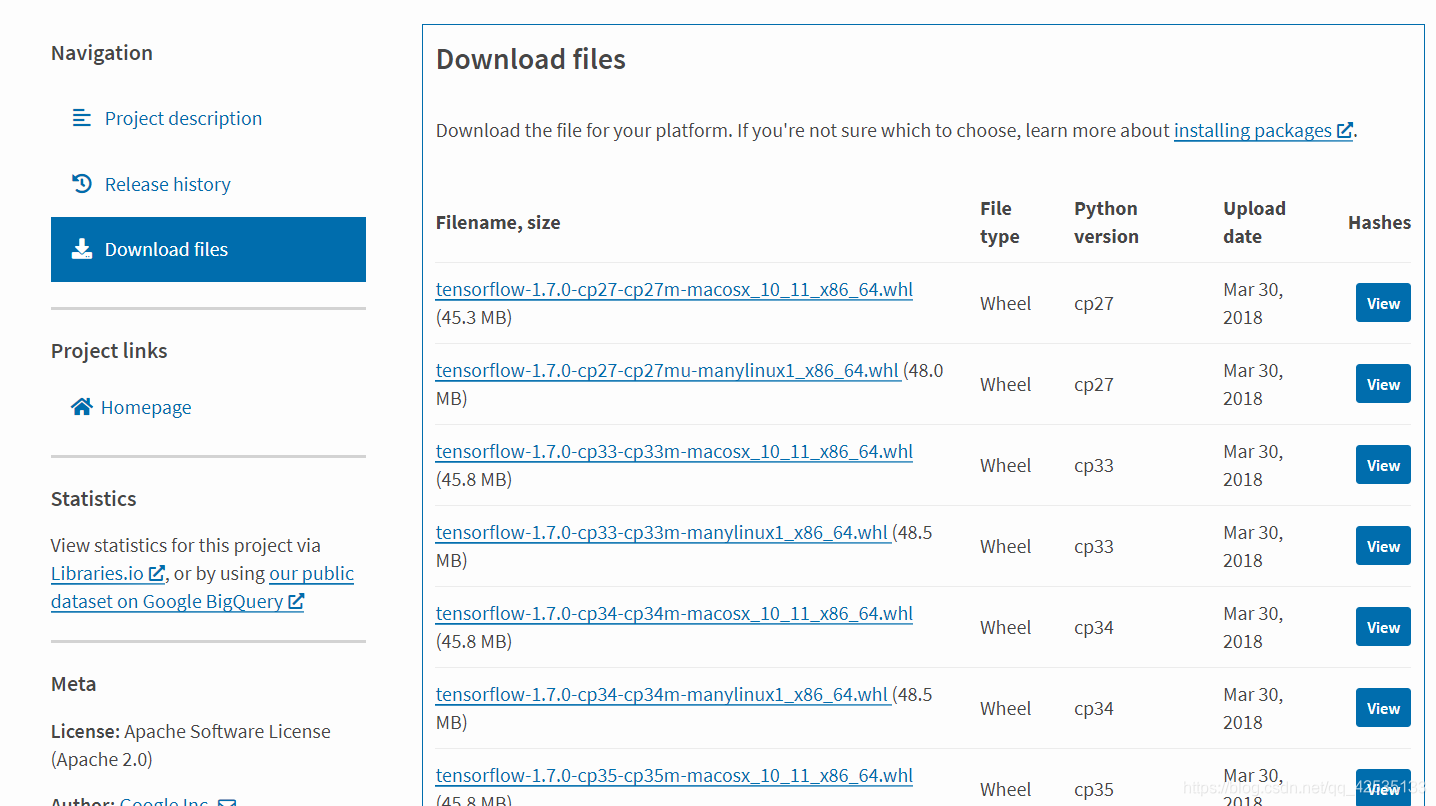Viewport: 1436px width, 806px height.
Task: Click the Python version column header
Action: pyautogui.click(x=1106, y=222)
